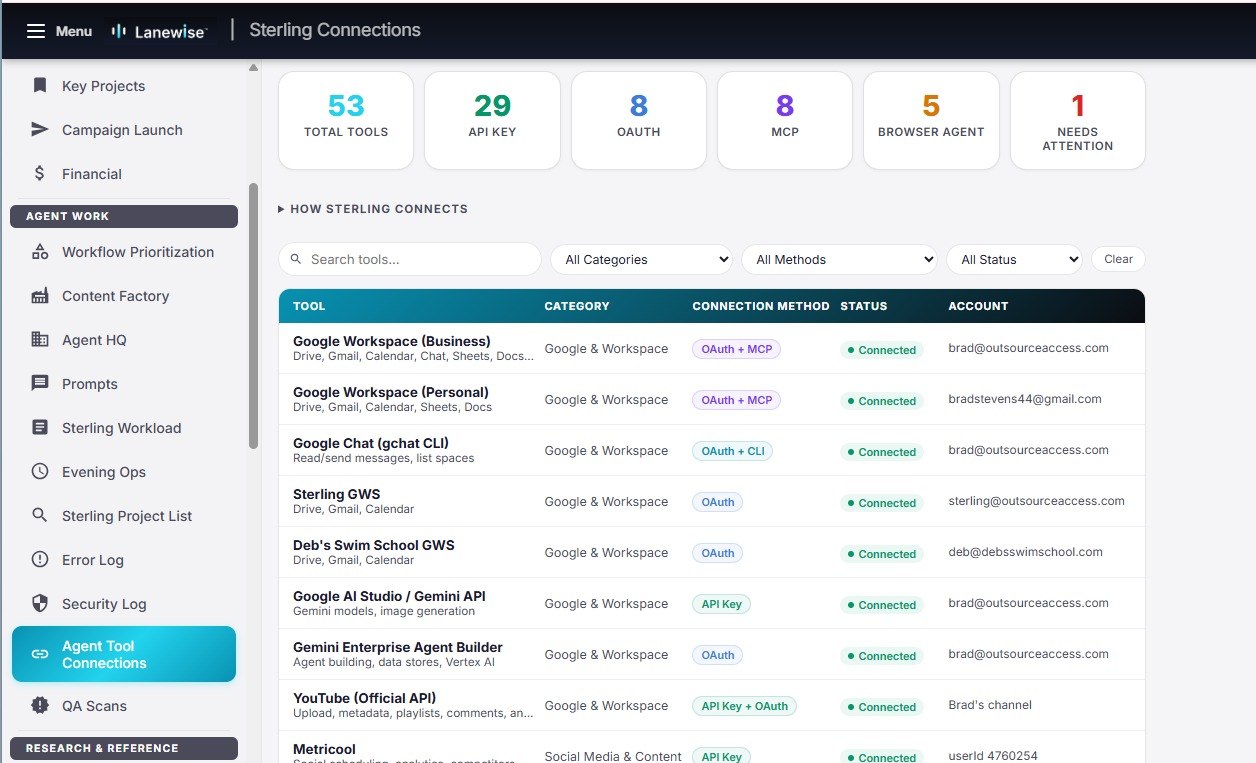Click the Sterling Workload list icon

(x=40, y=428)
